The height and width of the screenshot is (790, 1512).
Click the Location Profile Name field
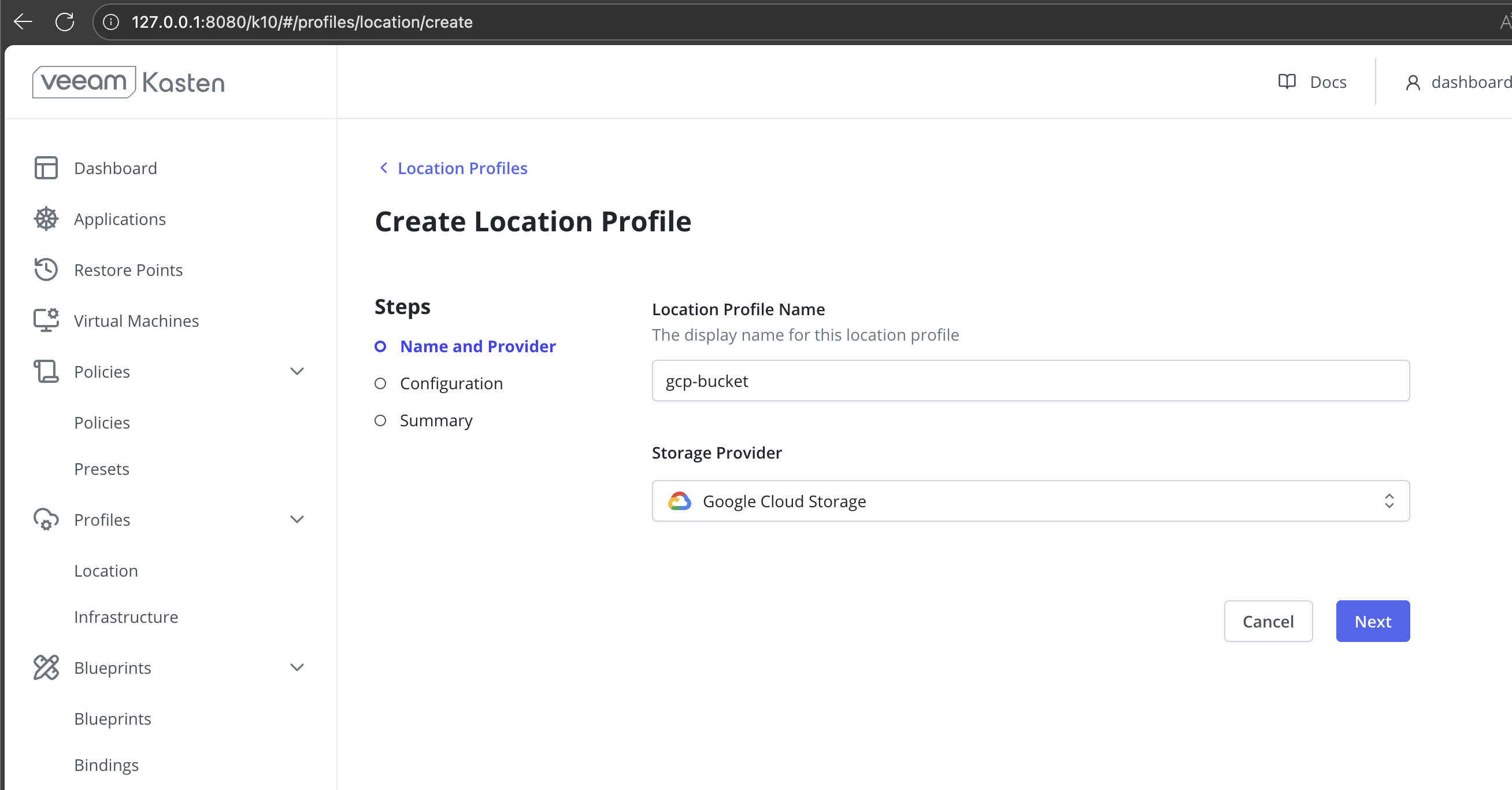coord(1030,381)
